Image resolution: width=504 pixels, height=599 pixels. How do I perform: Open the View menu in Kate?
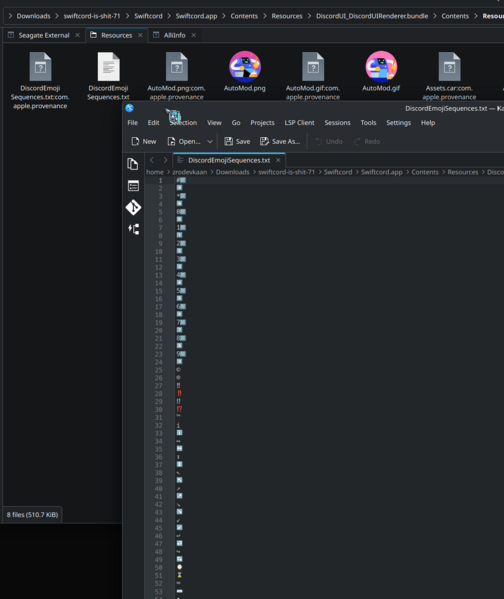tap(214, 123)
